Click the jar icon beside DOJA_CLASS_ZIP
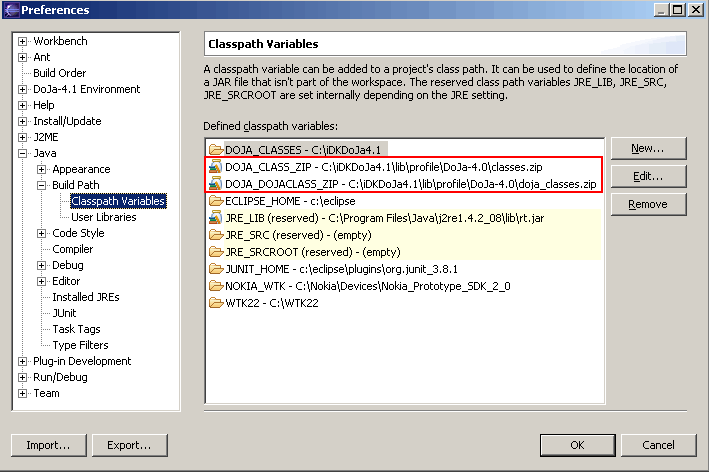709x472 pixels. [215, 167]
